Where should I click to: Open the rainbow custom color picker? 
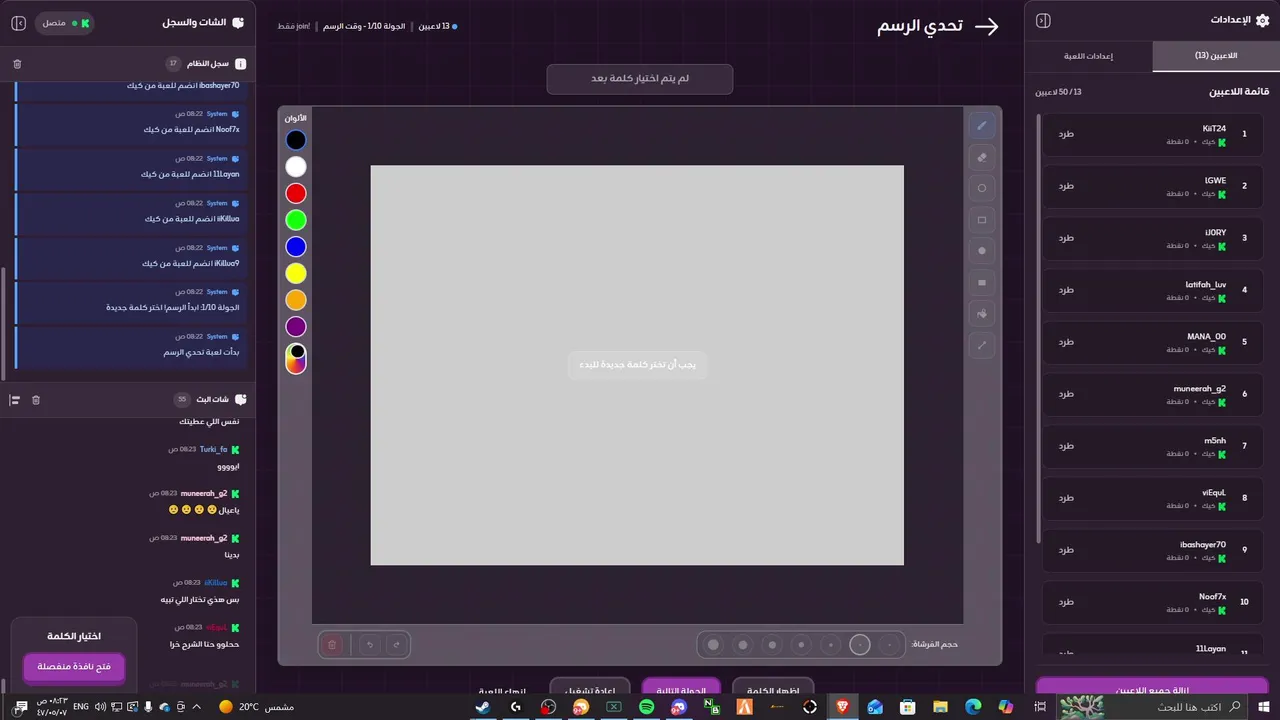[x=296, y=359]
